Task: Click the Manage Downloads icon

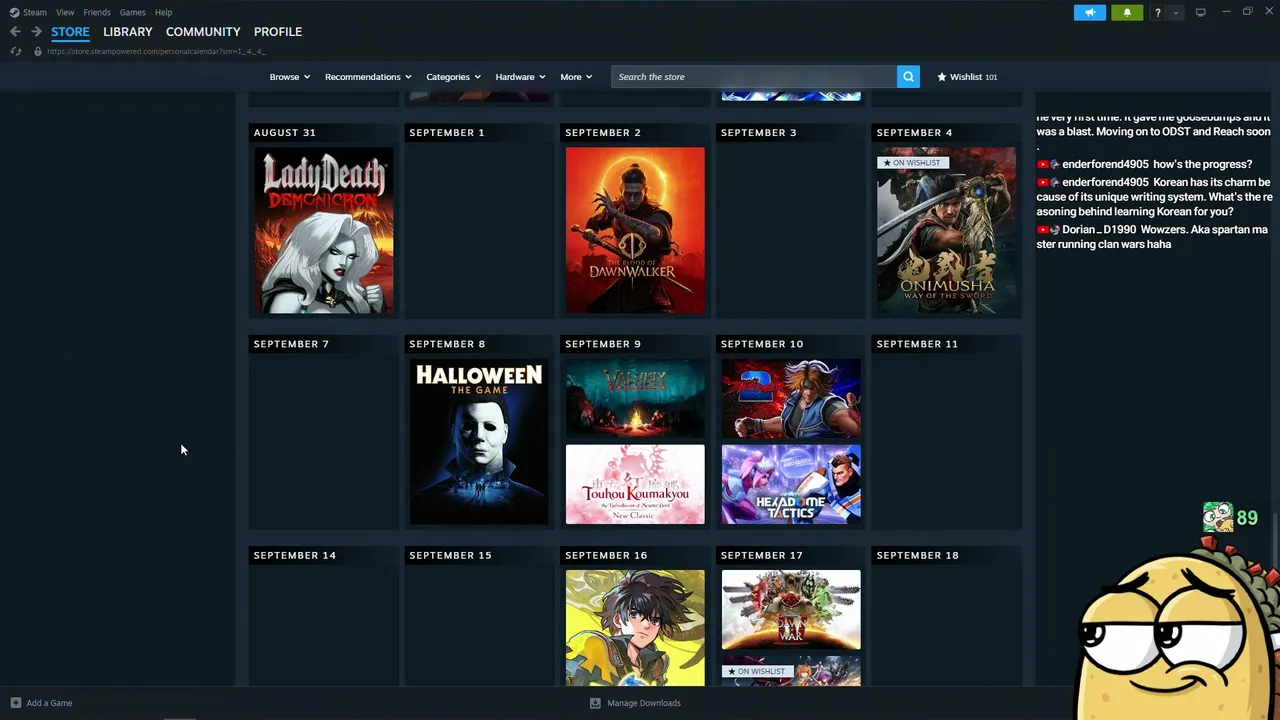Action: pyautogui.click(x=595, y=703)
